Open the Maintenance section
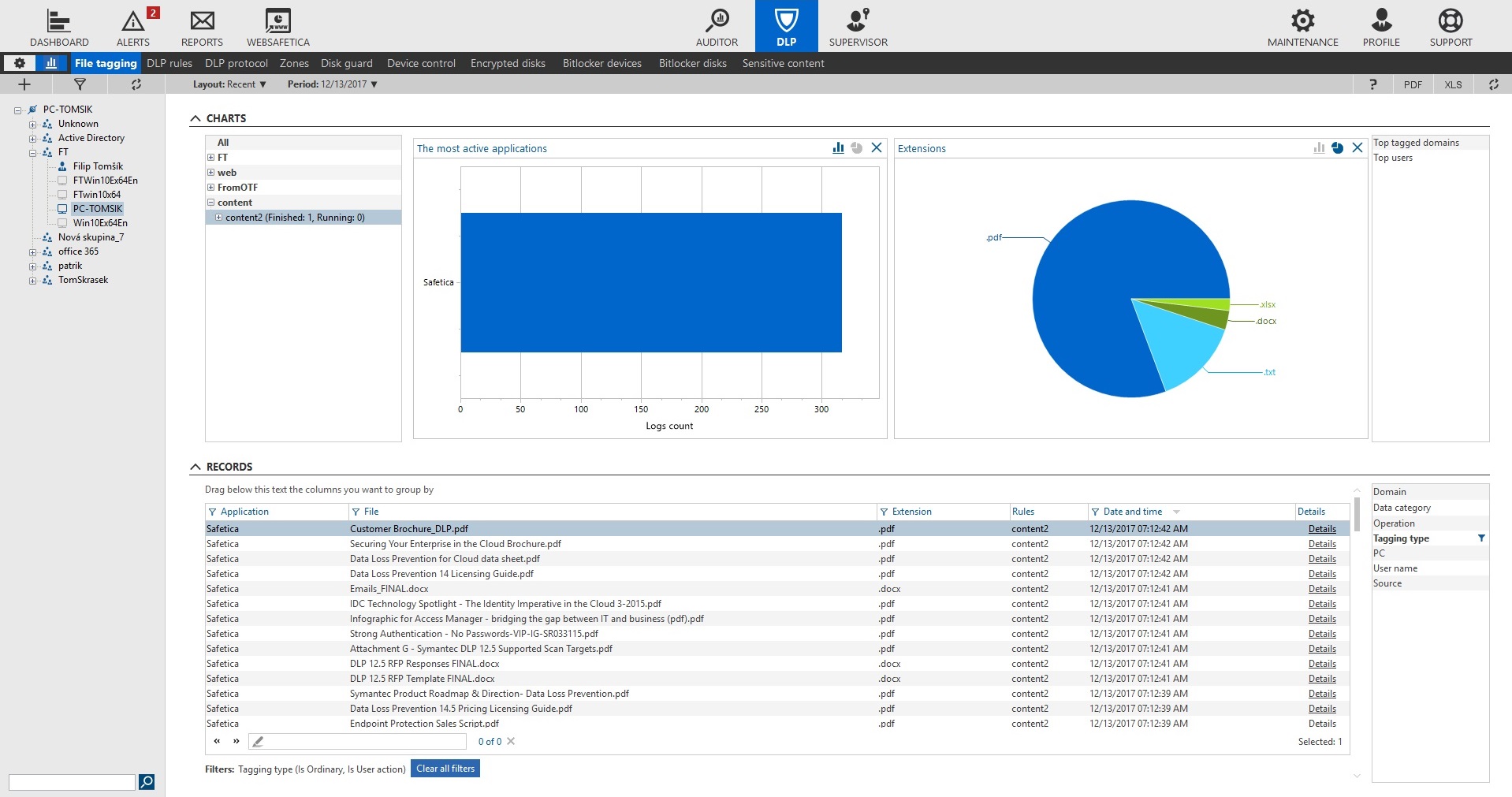Image resolution: width=1512 pixels, height=797 pixels. [x=1302, y=27]
